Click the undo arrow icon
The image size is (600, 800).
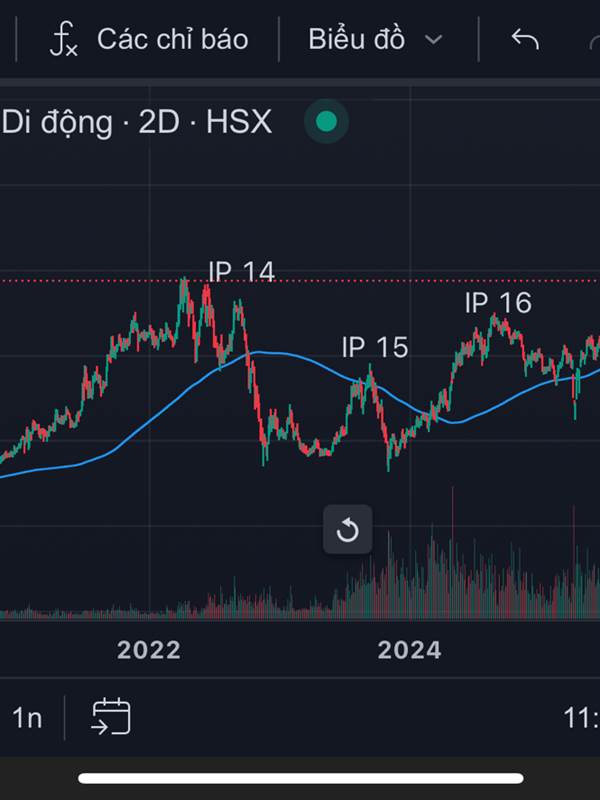pos(525,39)
